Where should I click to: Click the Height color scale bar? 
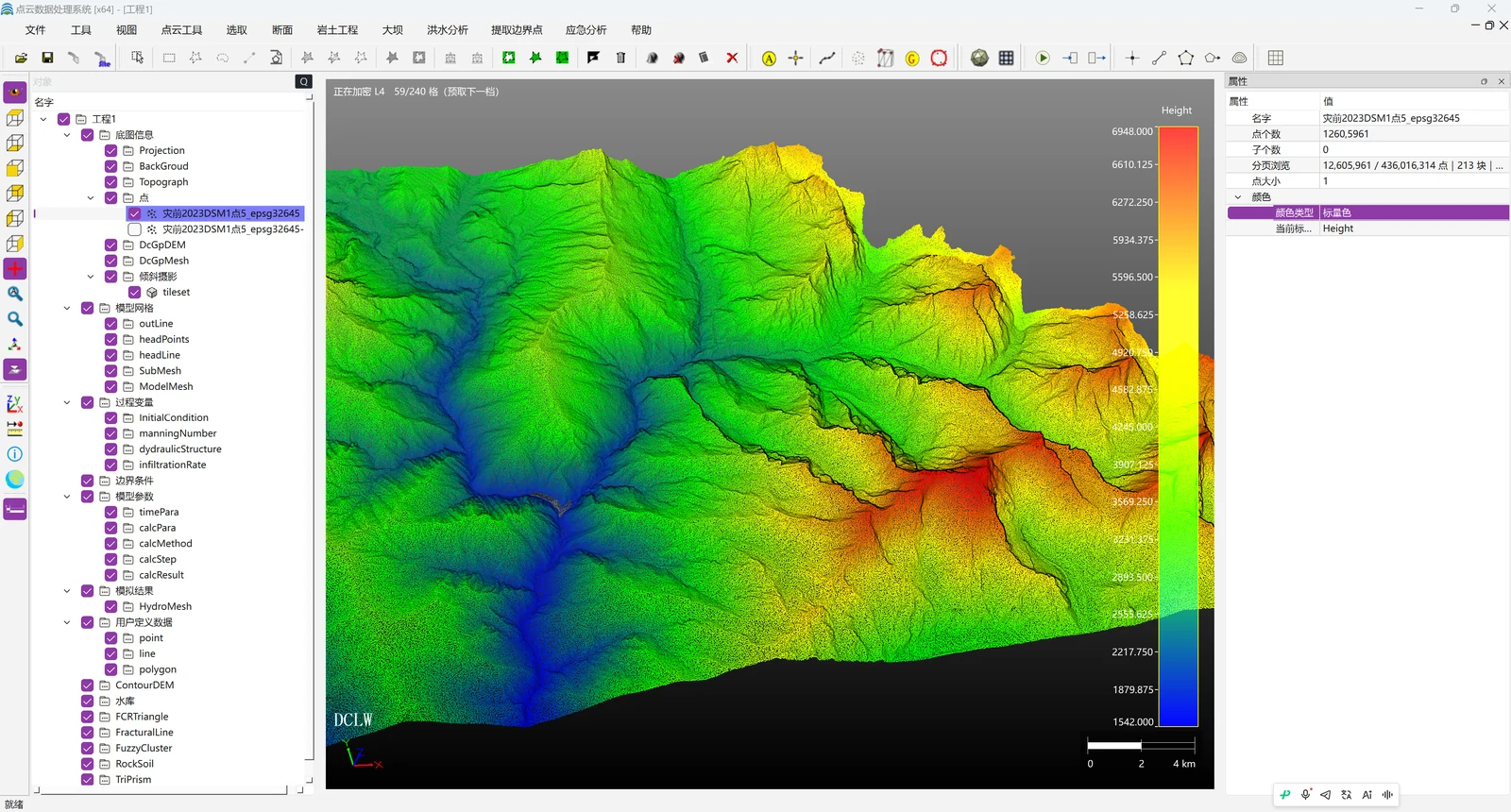point(1178,427)
